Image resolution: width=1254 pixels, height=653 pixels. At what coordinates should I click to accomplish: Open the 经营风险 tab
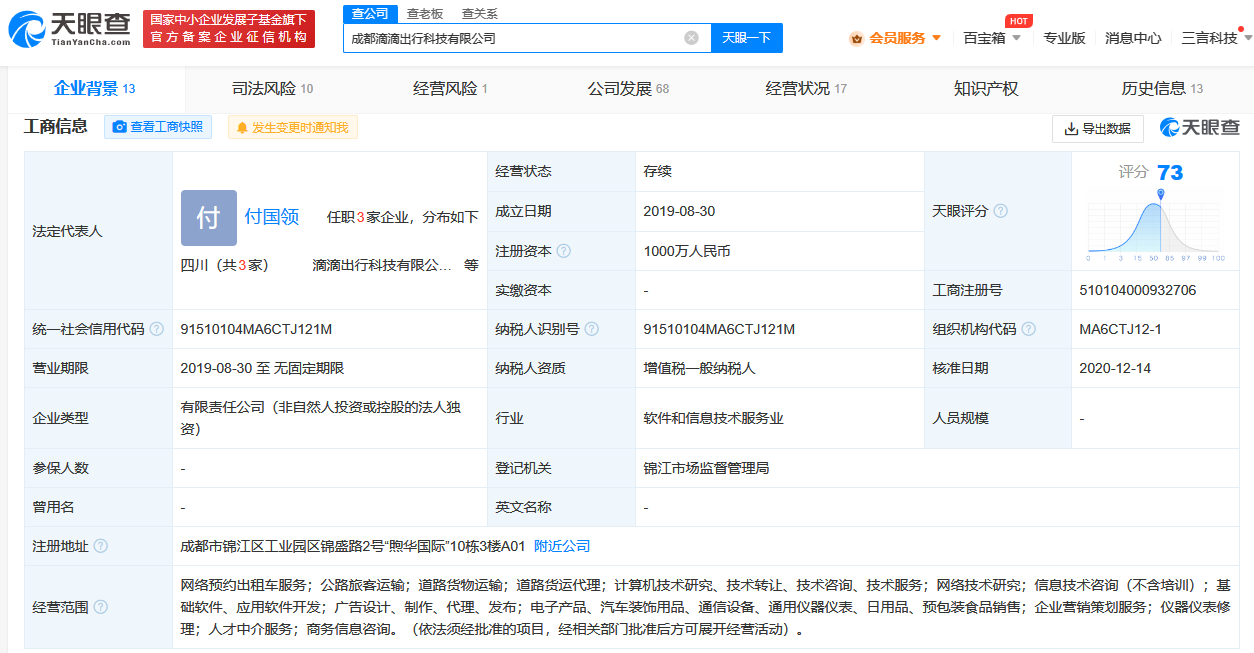(x=450, y=88)
